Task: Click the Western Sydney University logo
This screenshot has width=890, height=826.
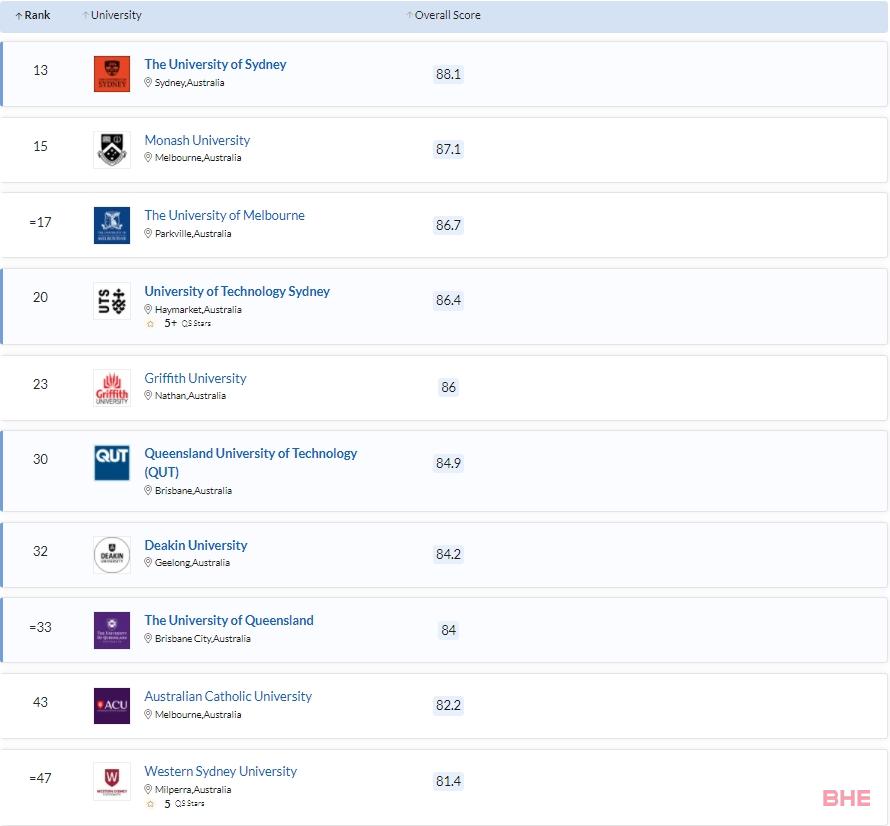Action: (x=112, y=781)
